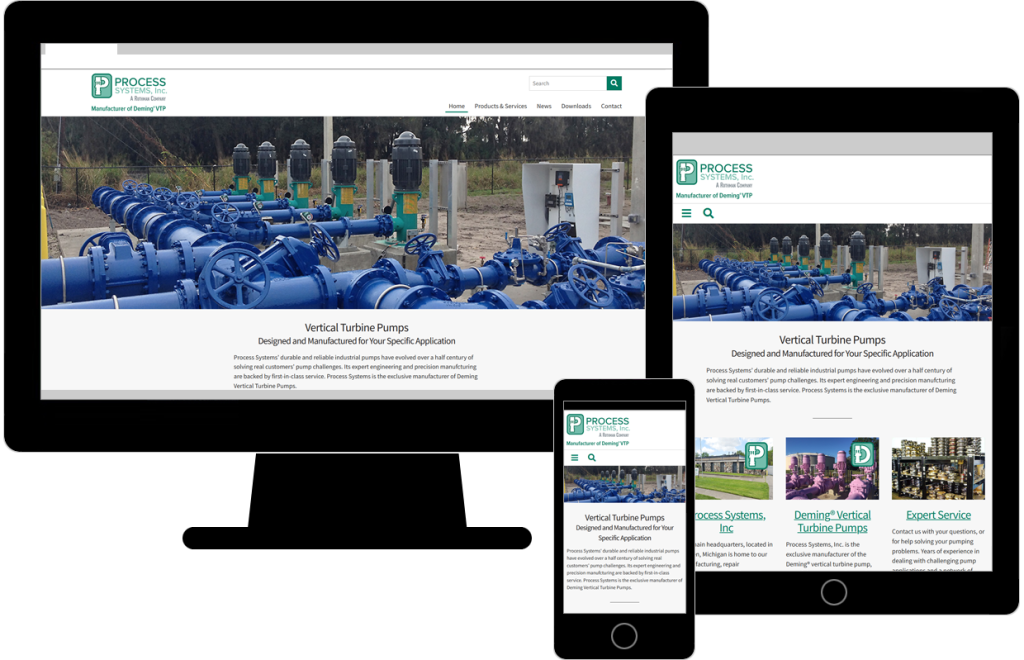Click 'Designed and Manufactured for Your Specific Application' on tablet
The width and height of the screenshot is (1024, 660).
tap(833, 354)
